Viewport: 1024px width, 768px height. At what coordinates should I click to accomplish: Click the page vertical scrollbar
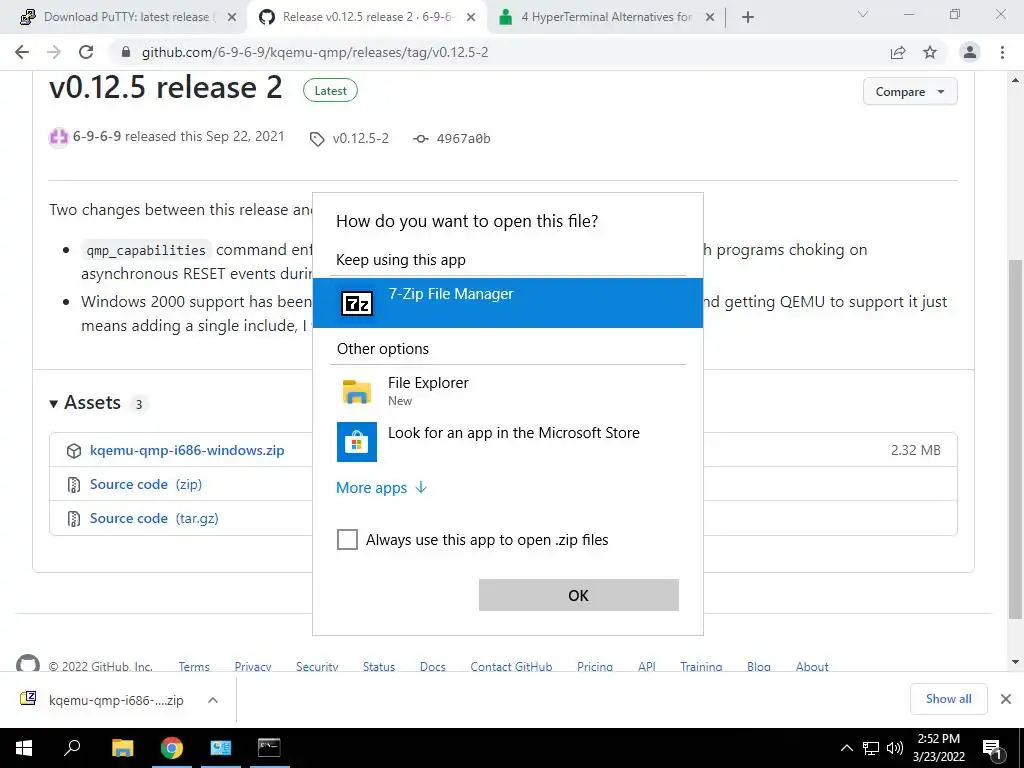tap(1016, 439)
